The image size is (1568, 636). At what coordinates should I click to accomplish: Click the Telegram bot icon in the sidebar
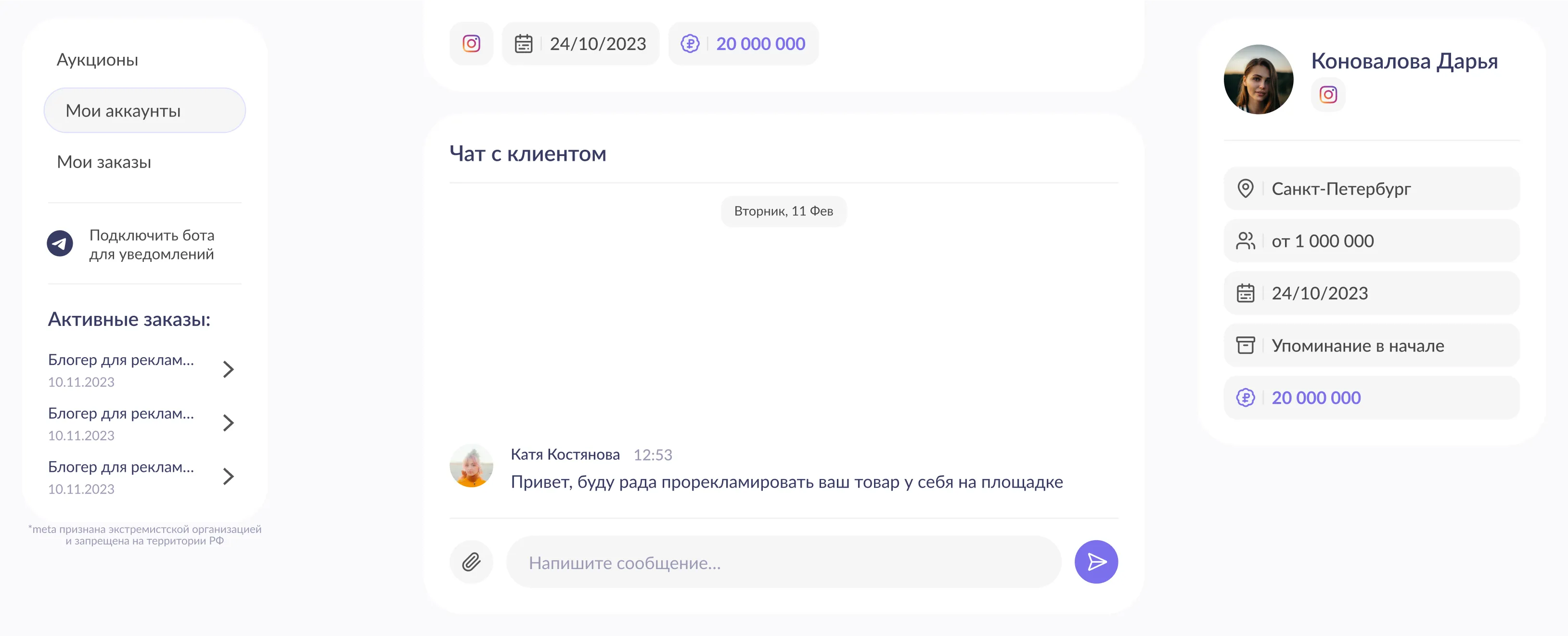click(60, 244)
